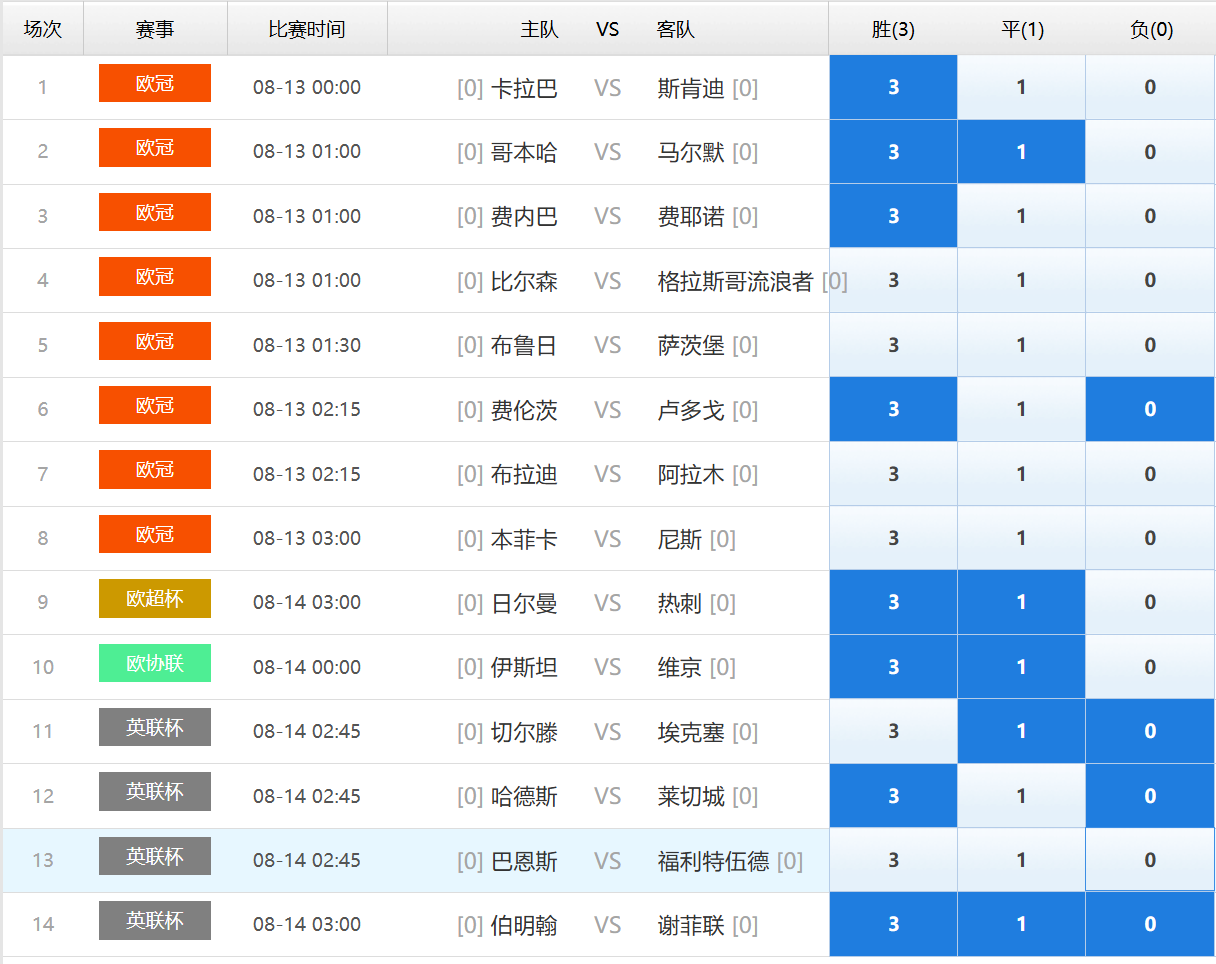Click the 欧冠 tag in the 卡拉巴 row
This screenshot has width=1216, height=964.
(x=155, y=83)
